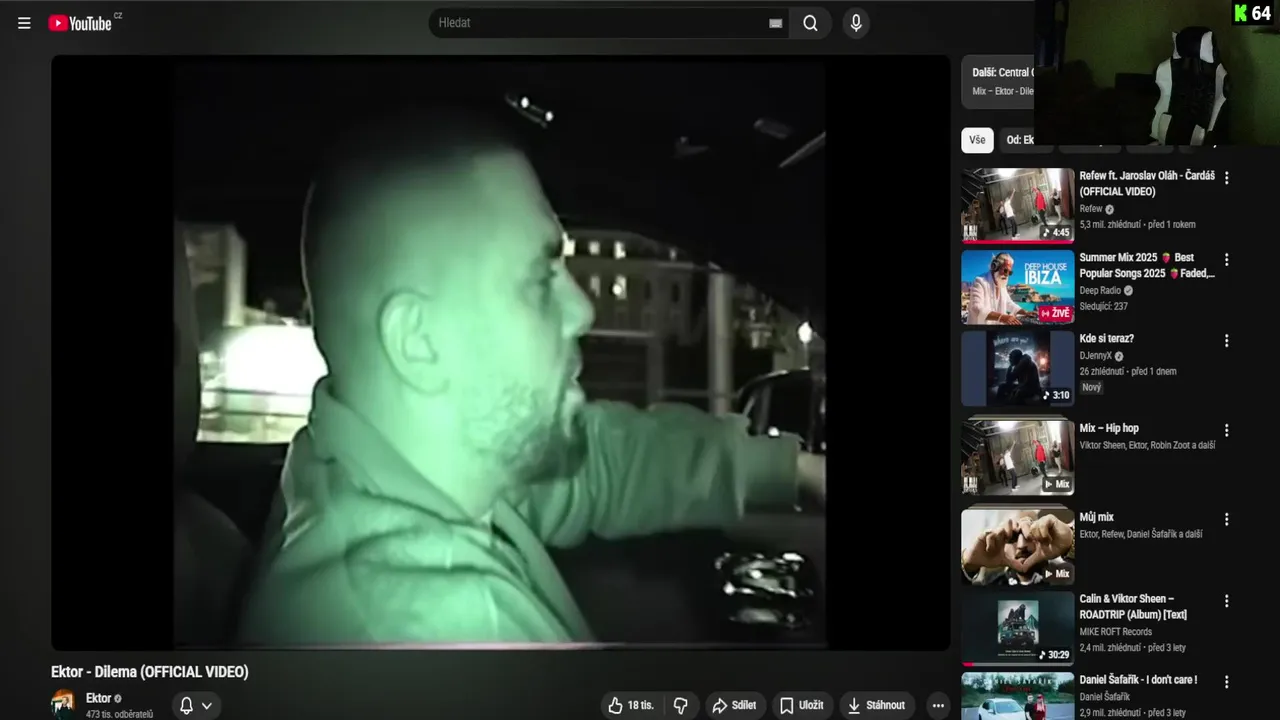Click the Ektor video player area
The width and height of the screenshot is (1280, 720).
point(500,352)
